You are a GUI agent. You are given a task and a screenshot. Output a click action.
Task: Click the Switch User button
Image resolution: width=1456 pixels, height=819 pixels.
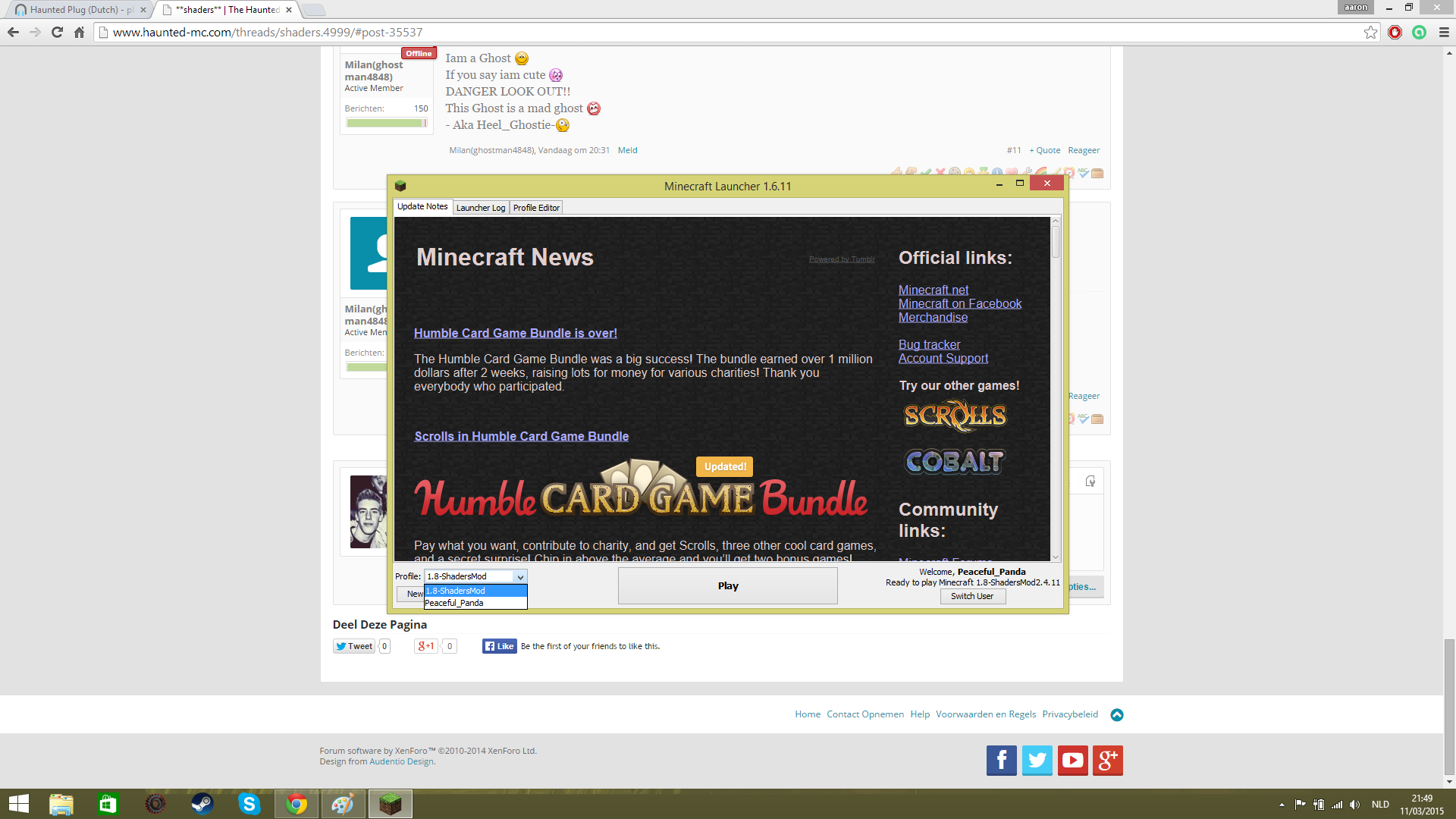click(x=972, y=596)
